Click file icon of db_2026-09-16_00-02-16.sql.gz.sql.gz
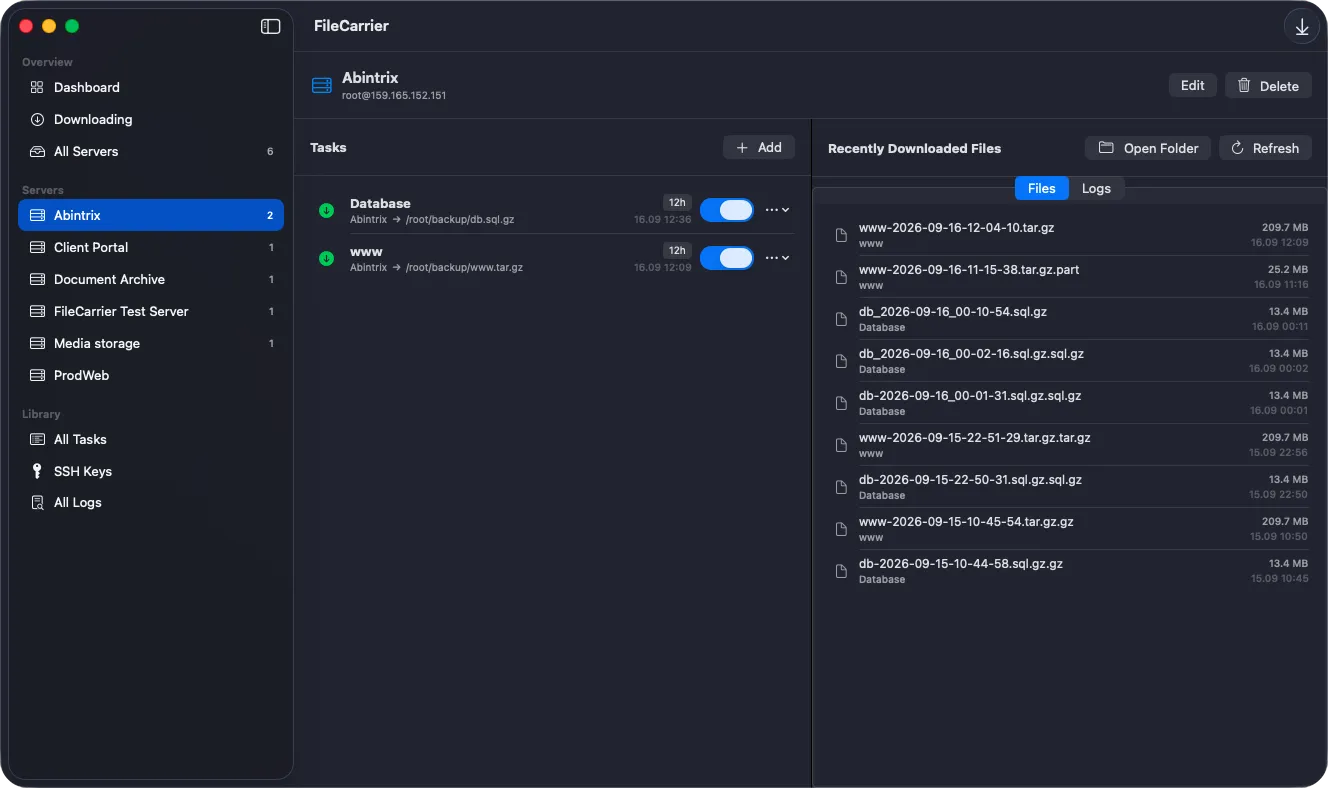Viewport: 1328px width, 788px height. [x=841, y=361]
